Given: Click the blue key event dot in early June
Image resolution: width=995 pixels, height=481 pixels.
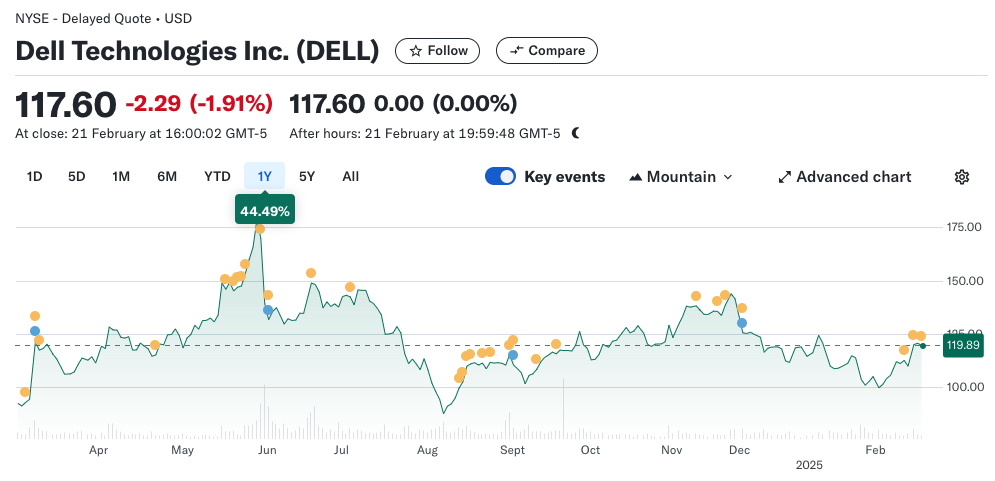Looking at the screenshot, I should coord(267,310).
